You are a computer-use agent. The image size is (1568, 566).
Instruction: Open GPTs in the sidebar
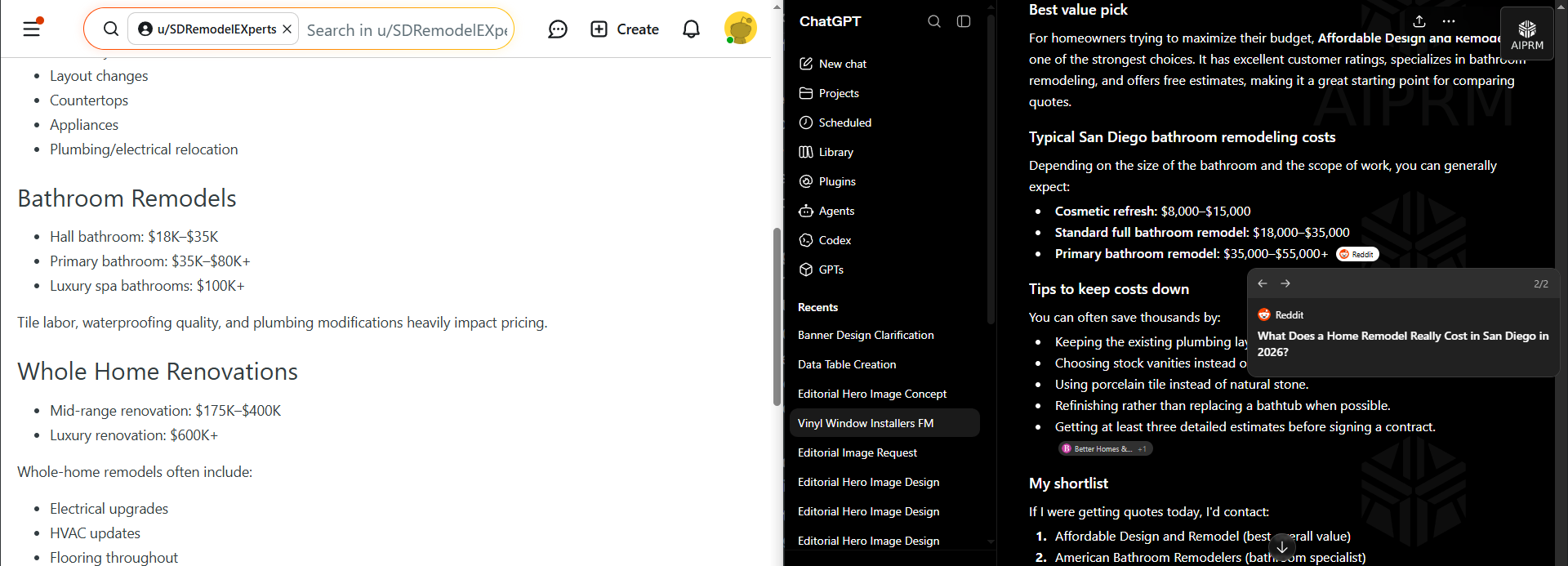[885, 270]
